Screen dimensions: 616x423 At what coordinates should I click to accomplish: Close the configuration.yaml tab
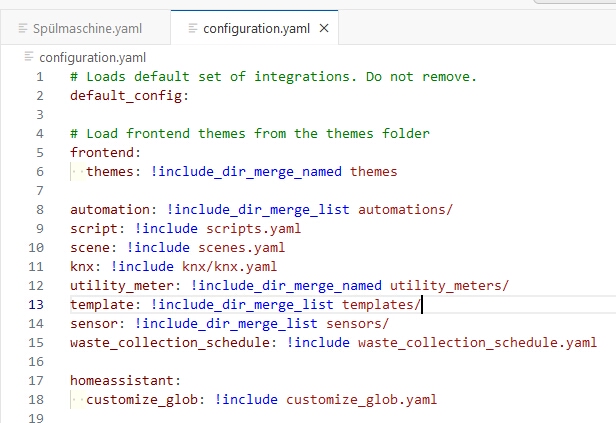point(324,28)
